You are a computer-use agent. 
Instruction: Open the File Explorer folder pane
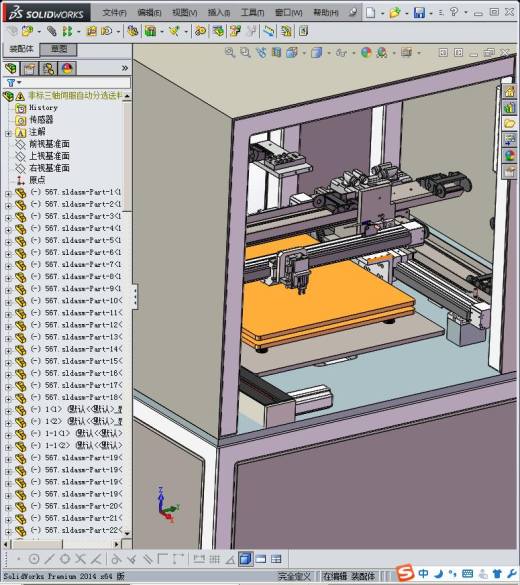[510, 123]
